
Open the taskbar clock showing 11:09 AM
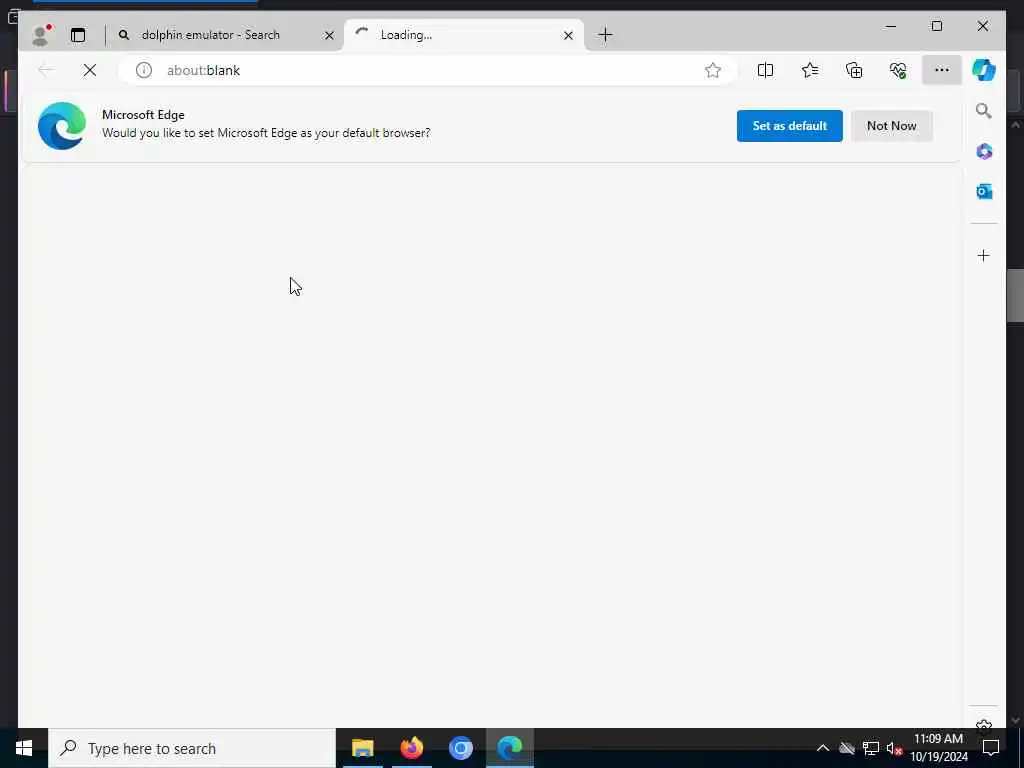938,748
